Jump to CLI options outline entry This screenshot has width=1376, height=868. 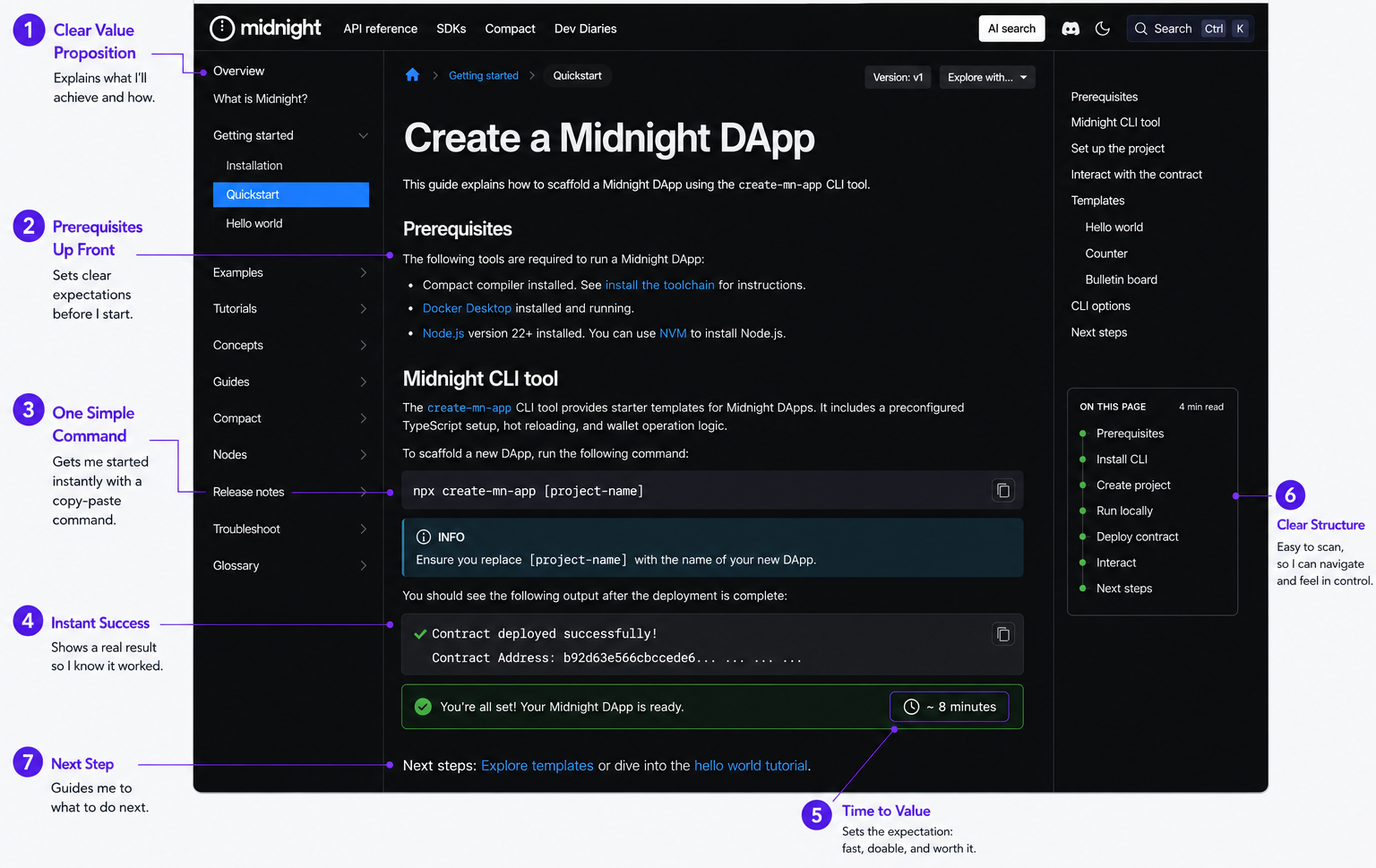click(1100, 306)
